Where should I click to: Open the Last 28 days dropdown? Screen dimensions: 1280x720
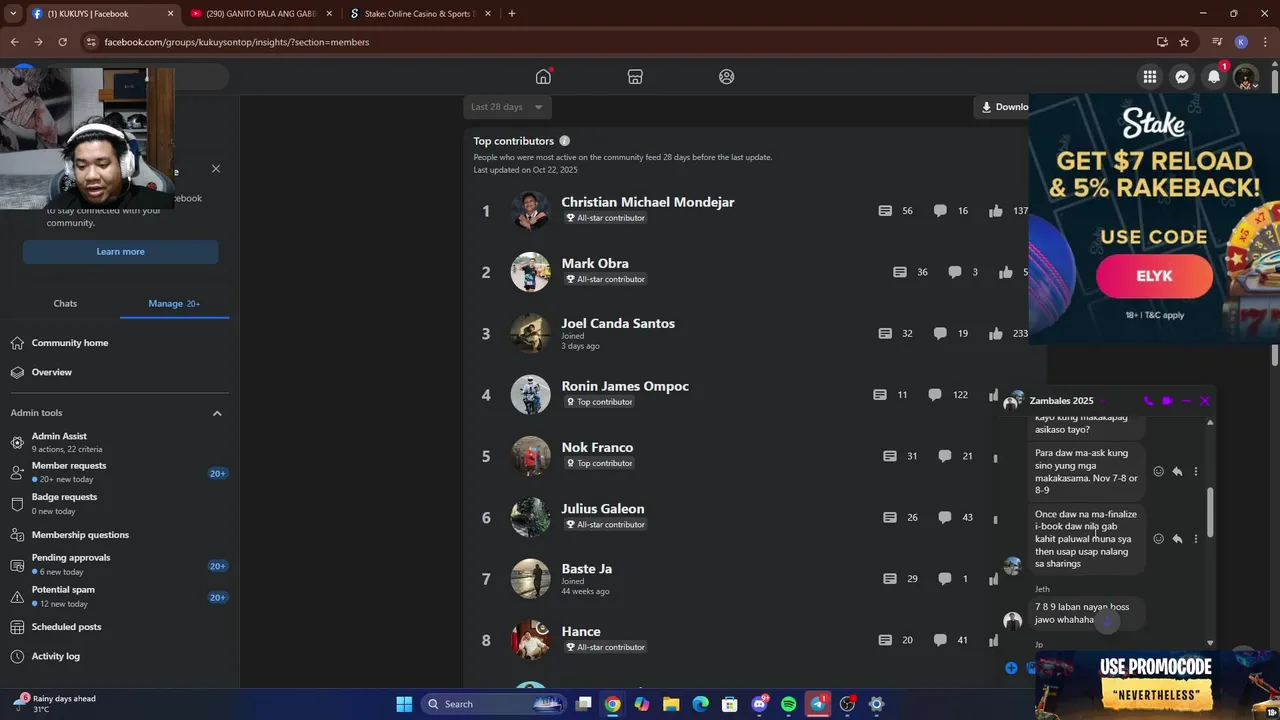[507, 107]
